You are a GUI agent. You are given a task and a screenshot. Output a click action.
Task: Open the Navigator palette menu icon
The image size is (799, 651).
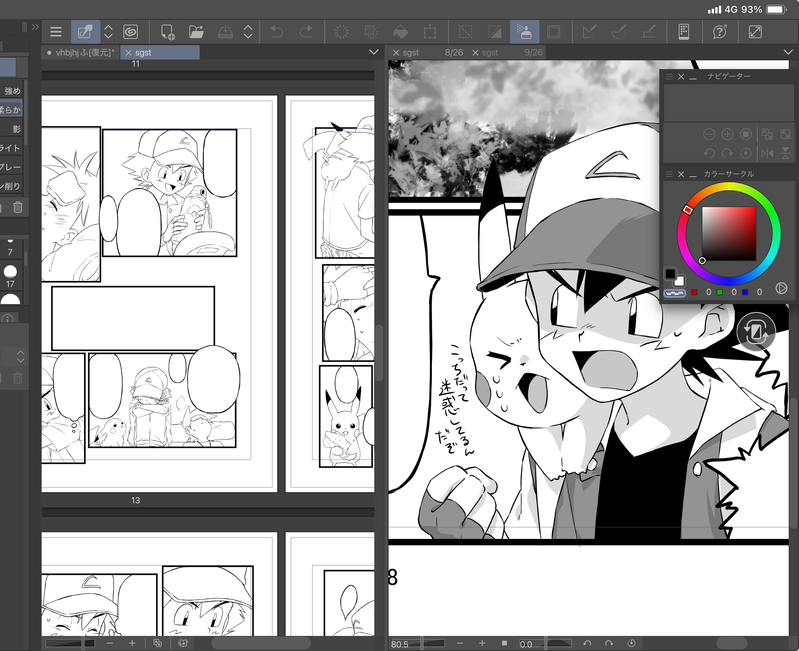pyautogui.click(x=669, y=76)
